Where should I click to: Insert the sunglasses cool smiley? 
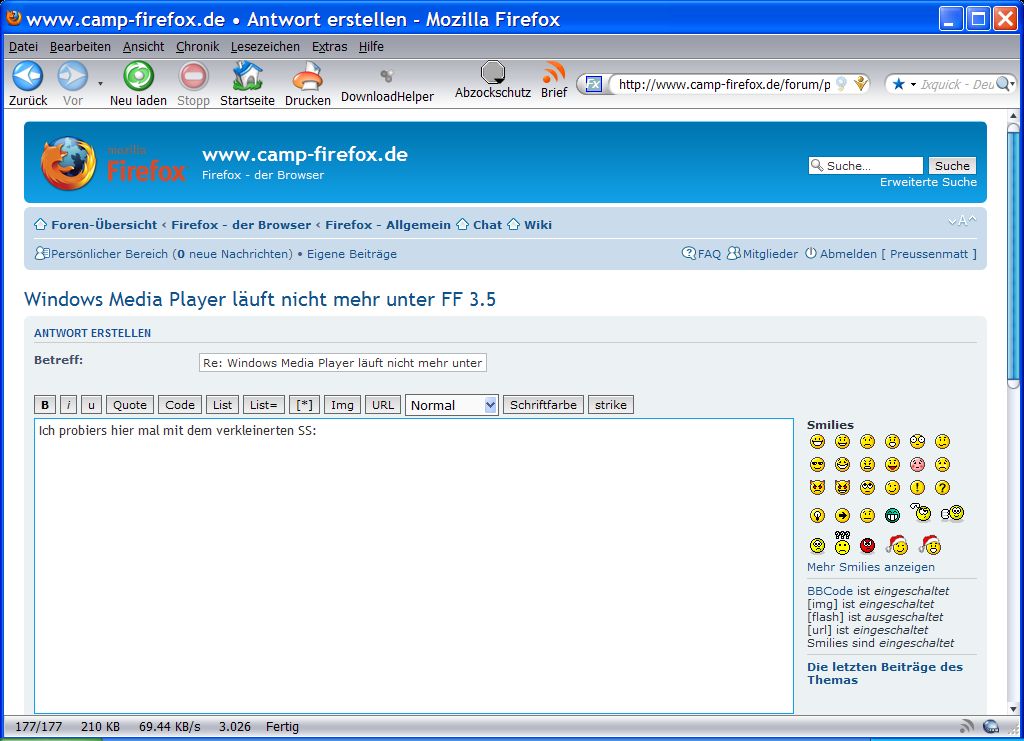pos(817,465)
